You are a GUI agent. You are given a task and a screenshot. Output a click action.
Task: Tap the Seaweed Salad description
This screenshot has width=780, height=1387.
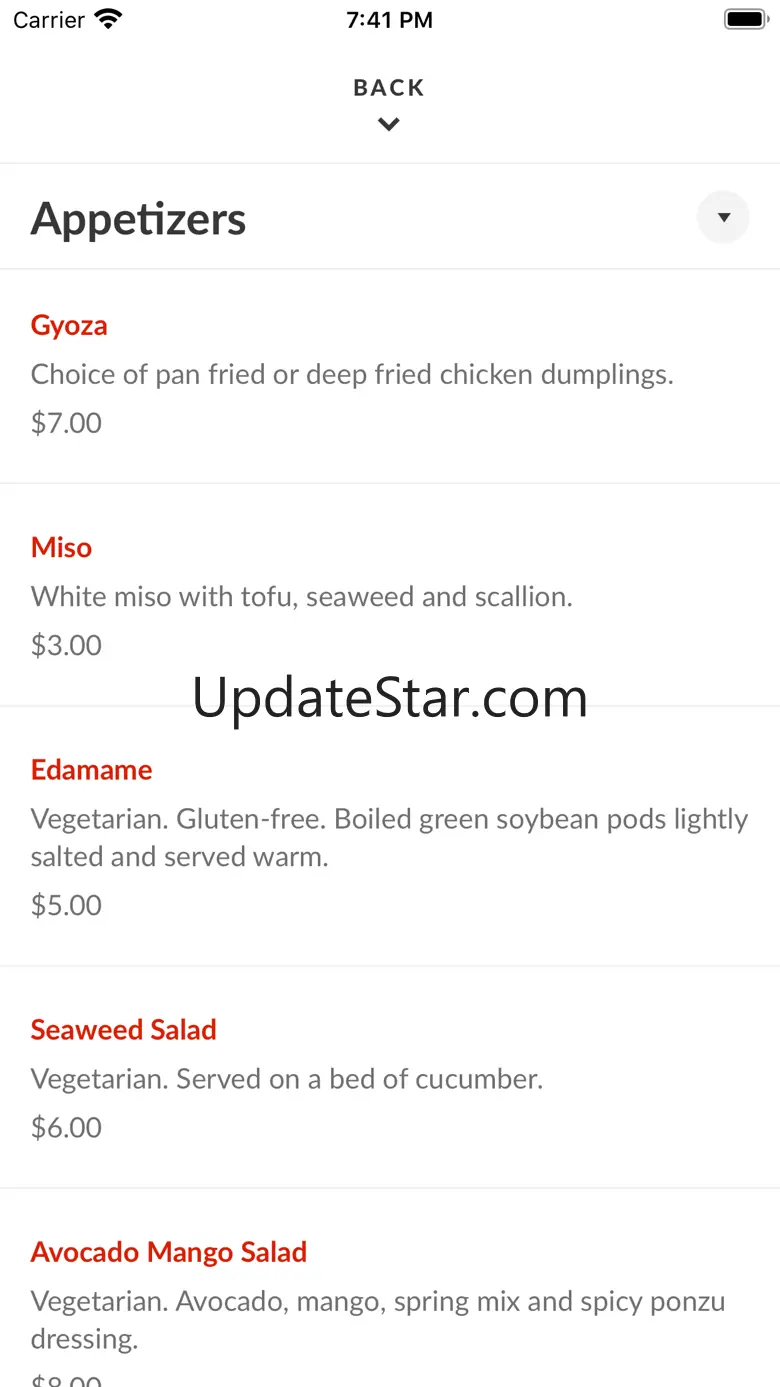[287, 1079]
